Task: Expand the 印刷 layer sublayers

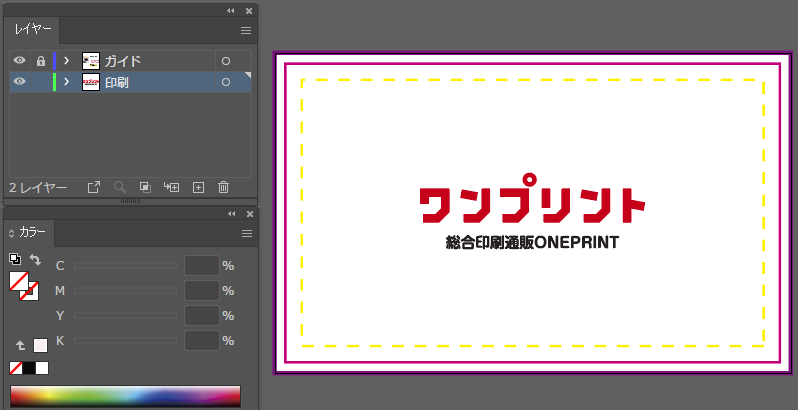Action: click(66, 82)
